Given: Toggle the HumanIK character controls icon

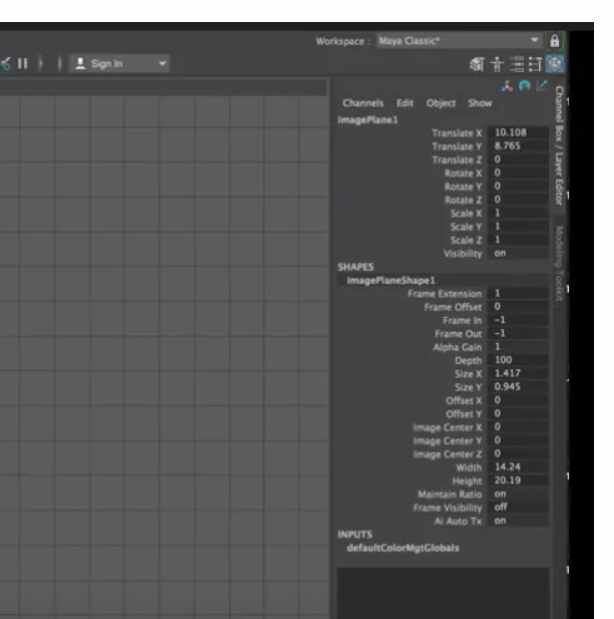Looking at the screenshot, I should pyautogui.click(x=497, y=64).
